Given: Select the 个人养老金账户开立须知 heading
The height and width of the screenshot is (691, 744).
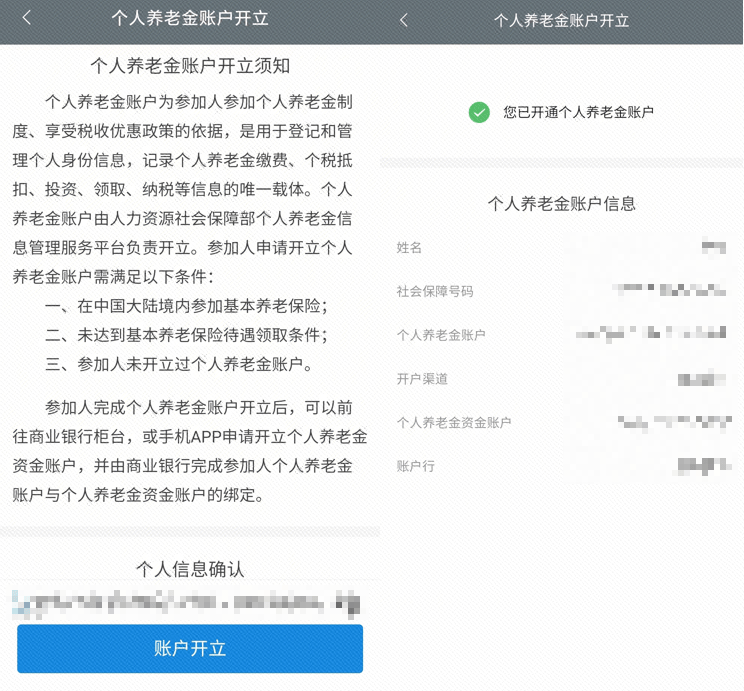Looking at the screenshot, I should click(x=190, y=67).
